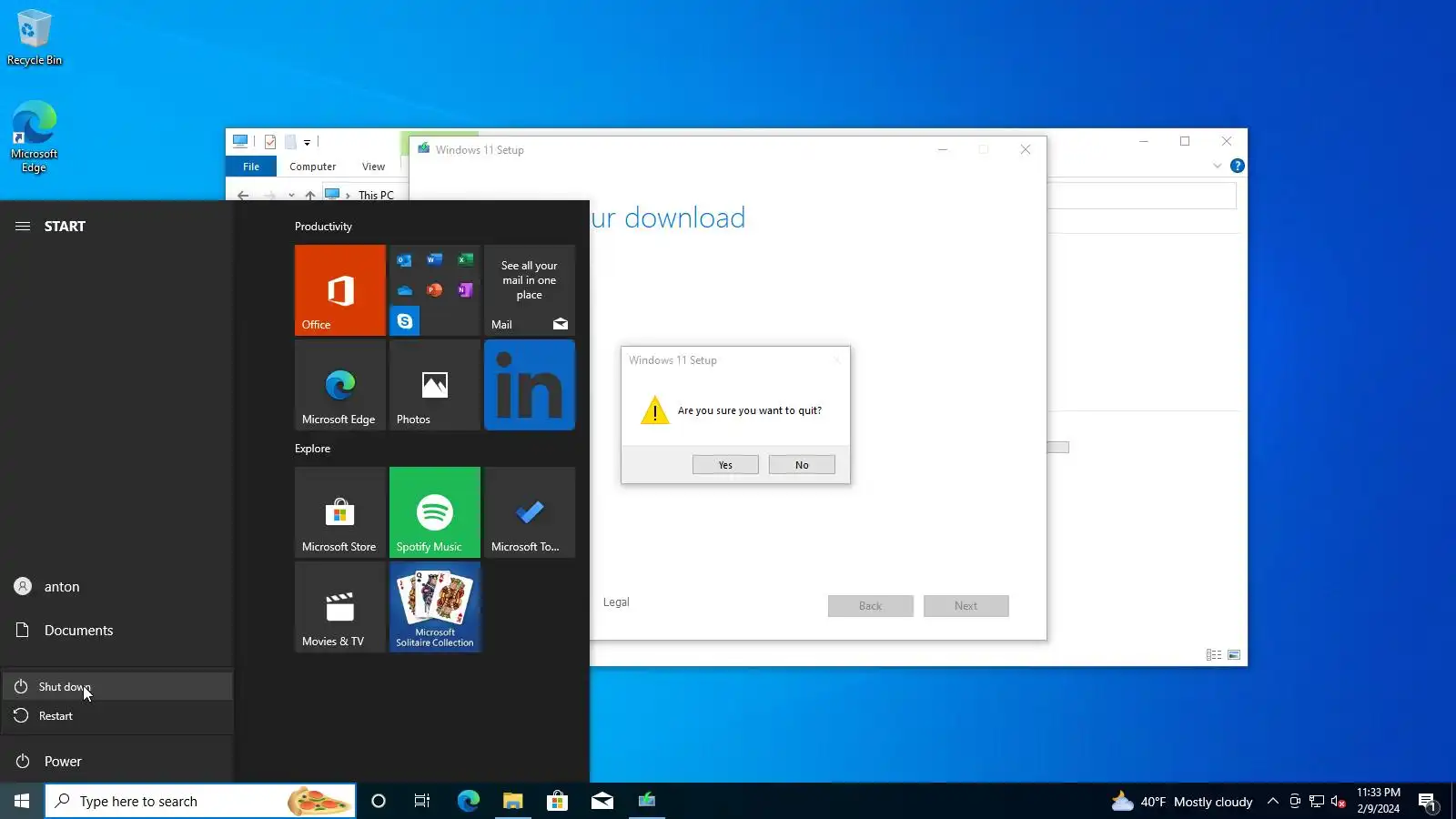Click No in the quit confirmation dialog
Viewport: 1456px width, 819px height.
pyautogui.click(x=802, y=465)
